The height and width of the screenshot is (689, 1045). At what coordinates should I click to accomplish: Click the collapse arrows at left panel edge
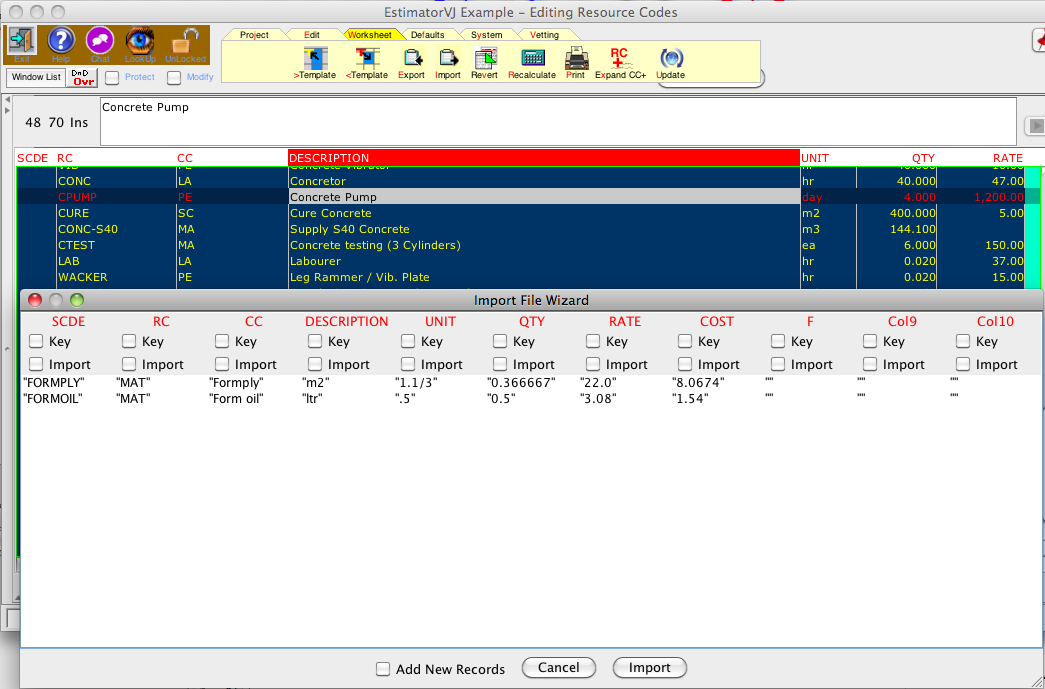(7, 105)
